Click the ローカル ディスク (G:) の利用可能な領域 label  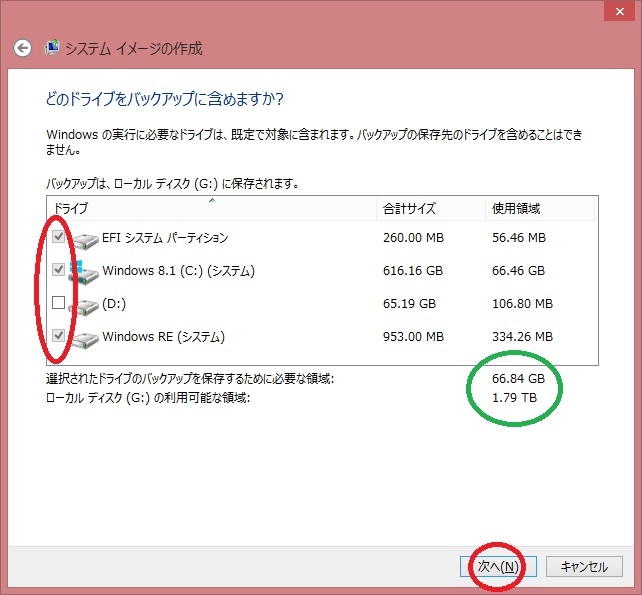pos(148,398)
